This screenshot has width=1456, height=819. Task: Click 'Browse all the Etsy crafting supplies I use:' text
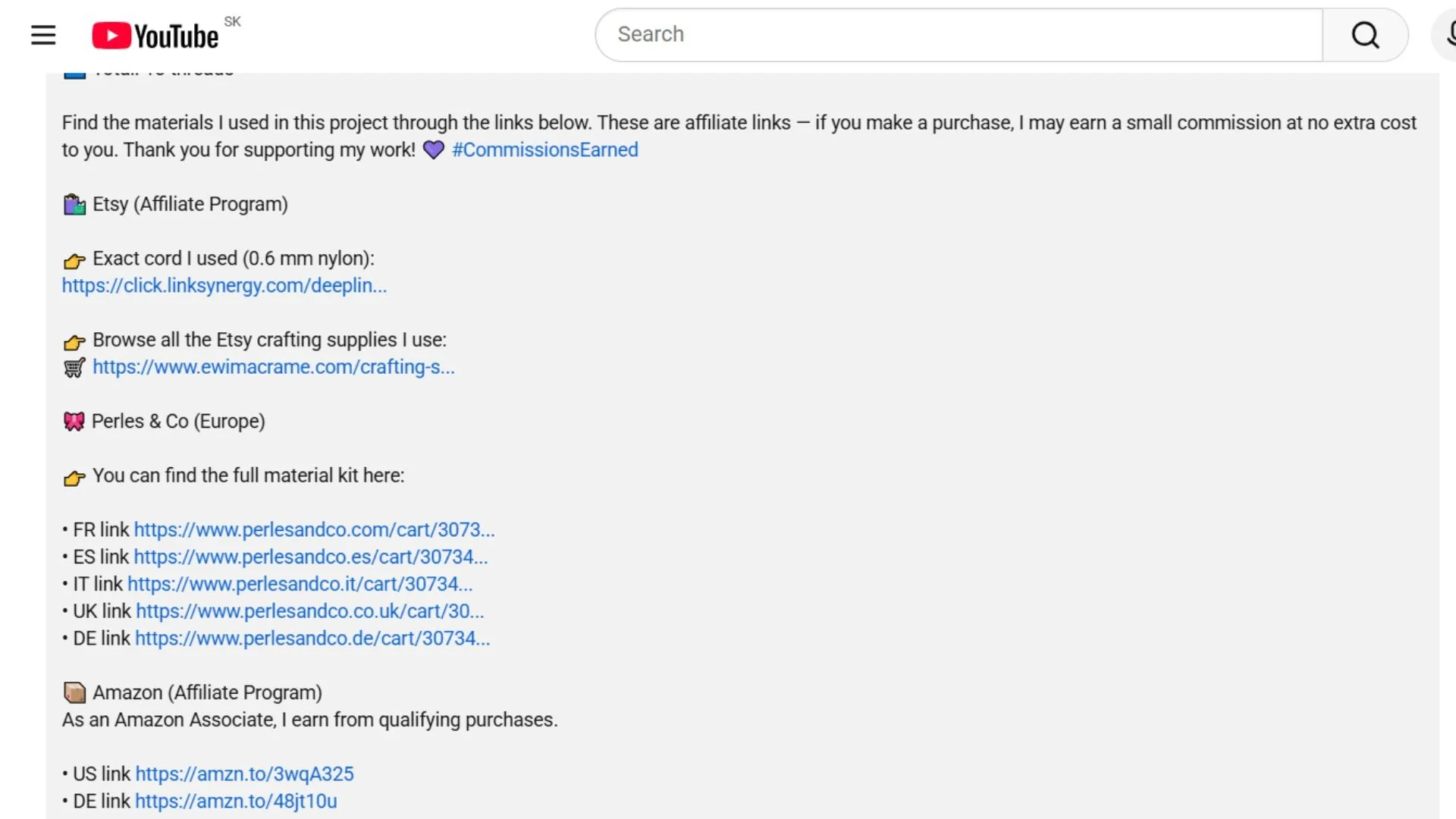(x=270, y=340)
